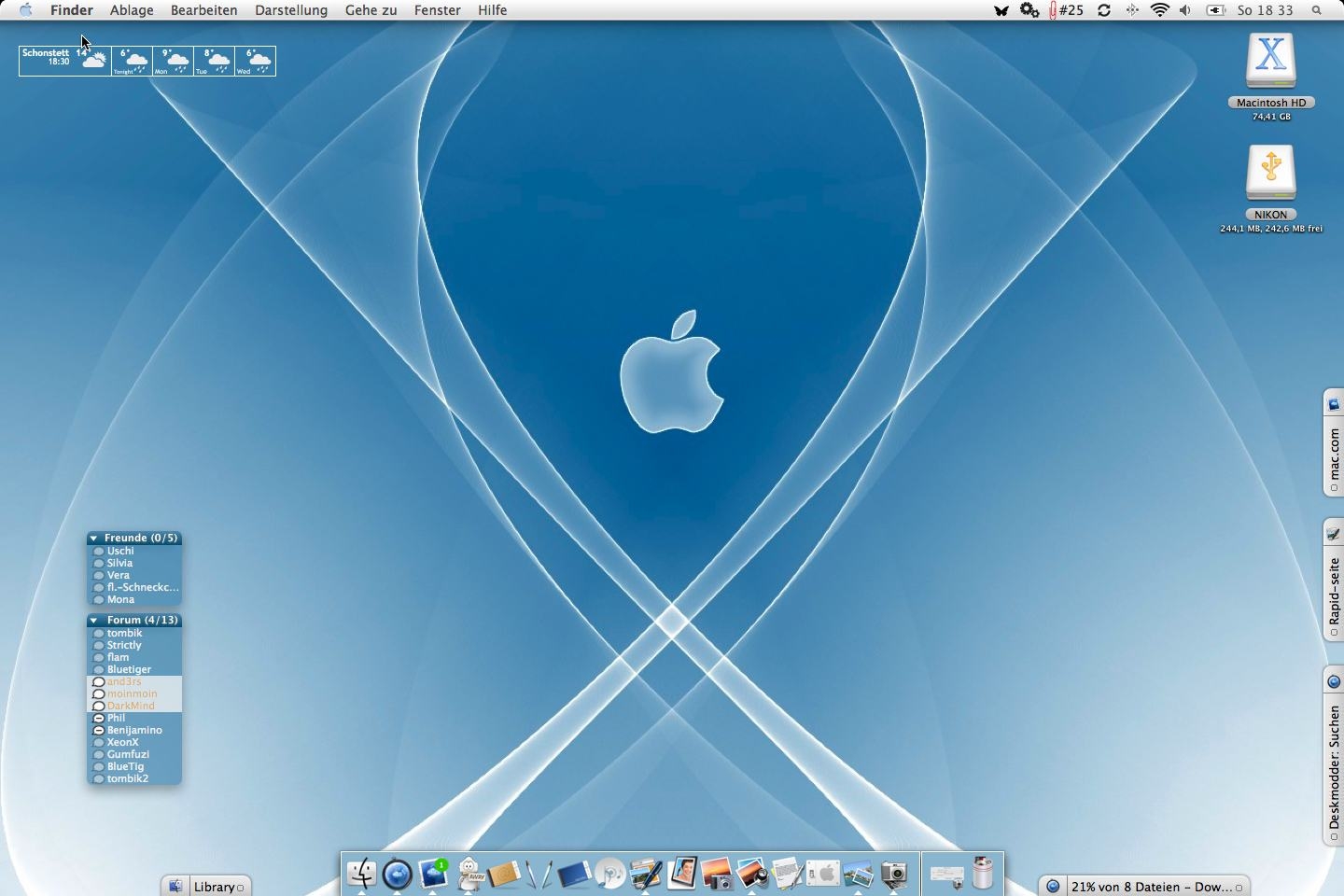Click the Tonight forecast in weather widget
Viewport: 1344px width, 896px height.
[132, 61]
